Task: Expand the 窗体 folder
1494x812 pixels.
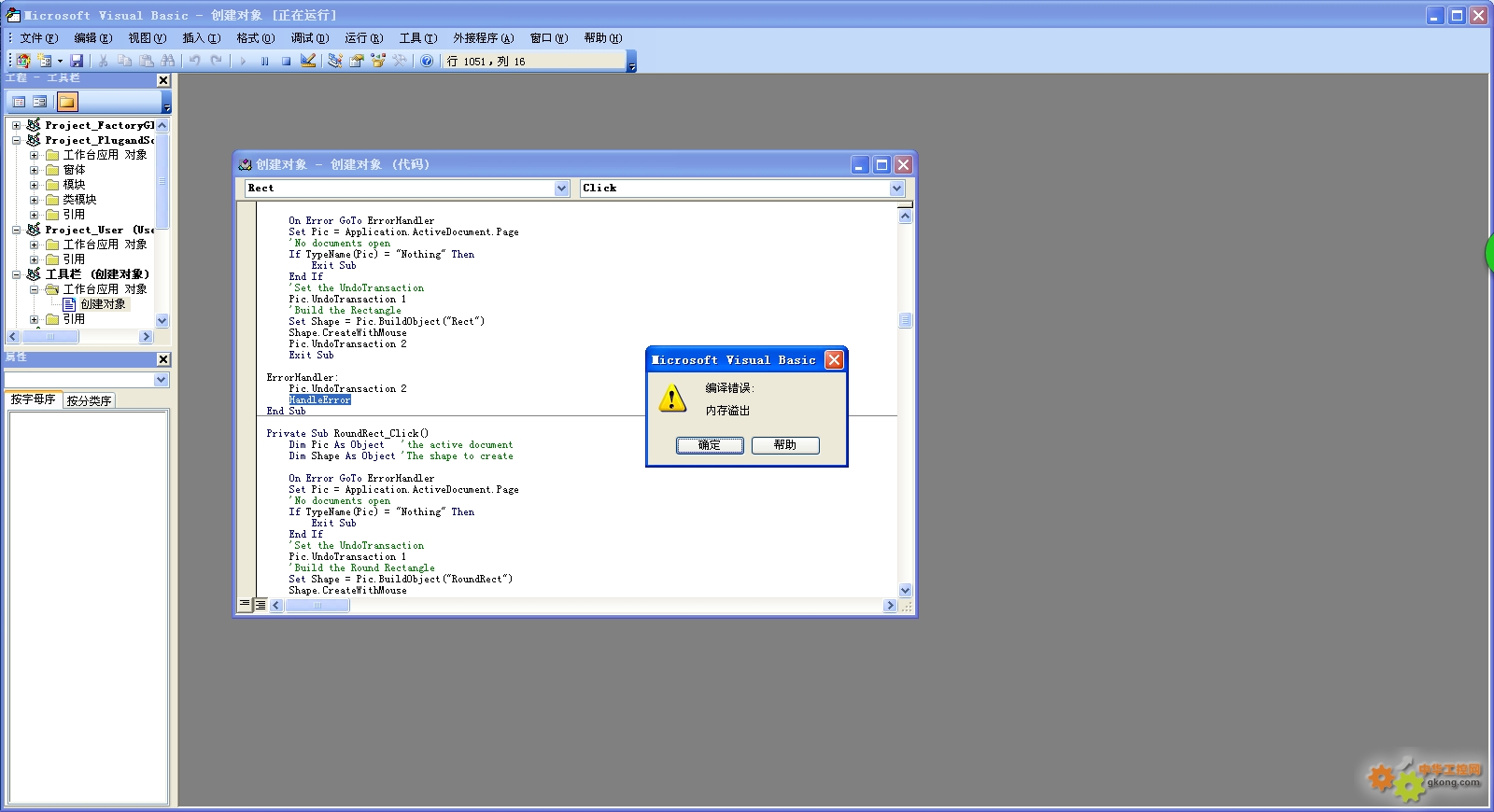Action: click(x=34, y=170)
